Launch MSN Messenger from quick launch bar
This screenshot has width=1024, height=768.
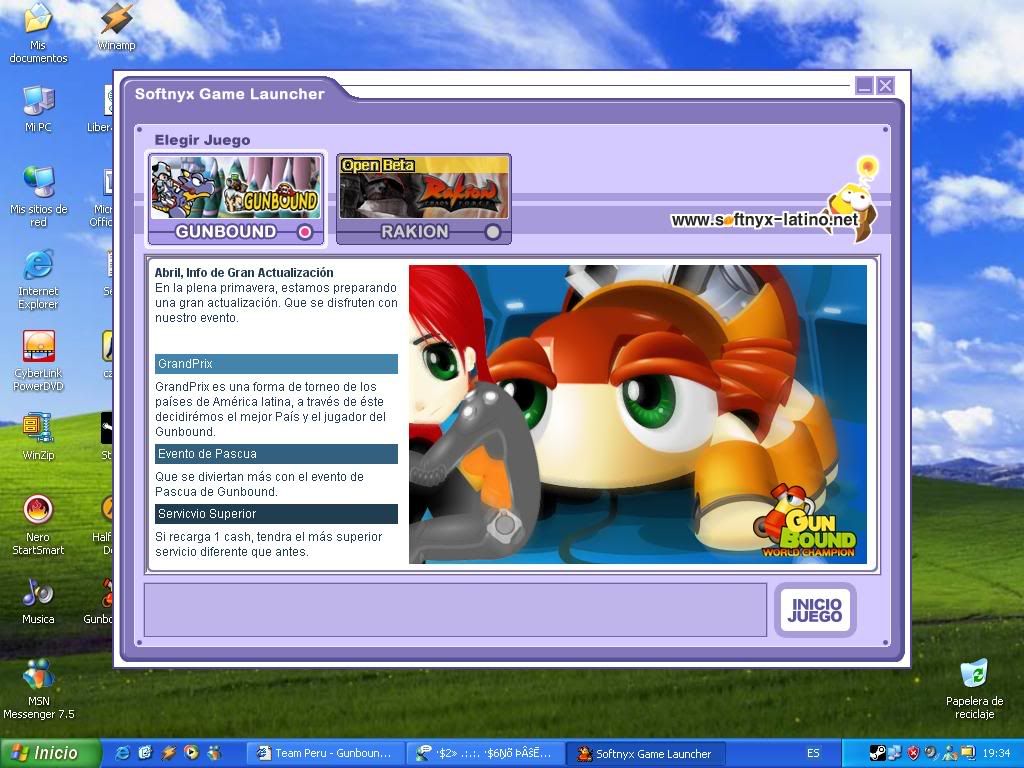coord(214,754)
